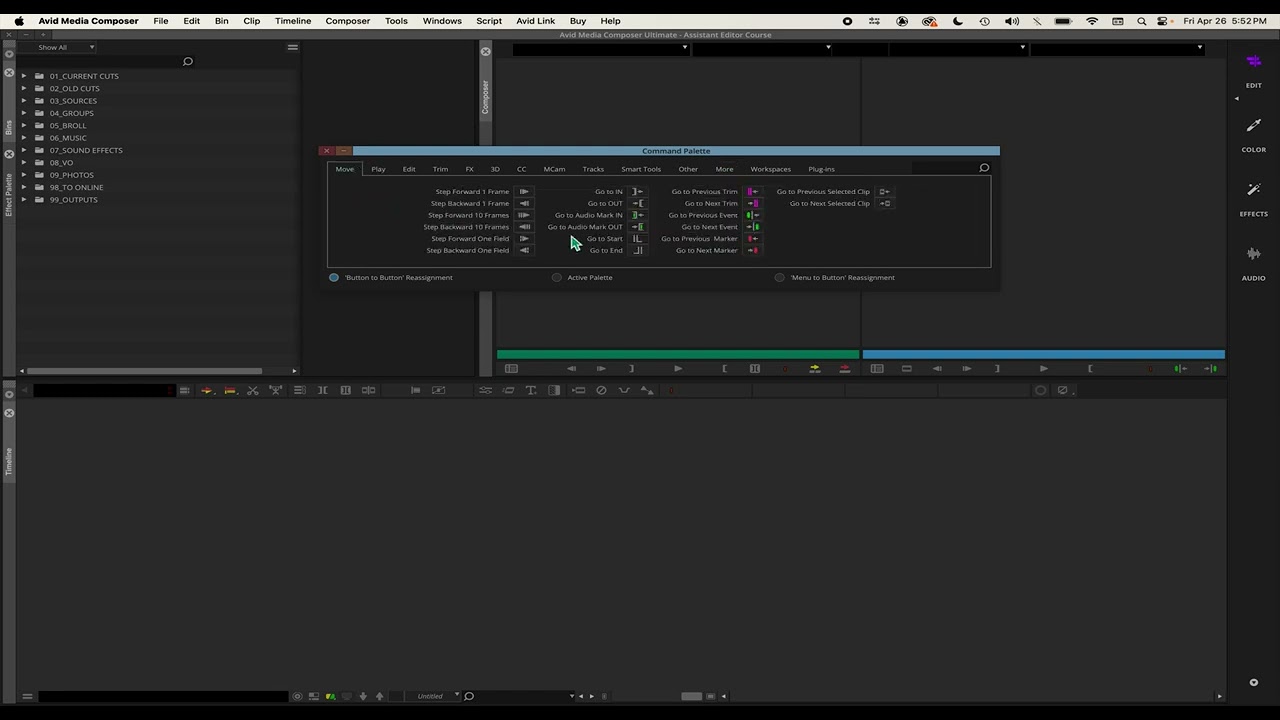Click the Play button under source monitor
This screenshot has width=1280, height=720.
pos(677,368)
